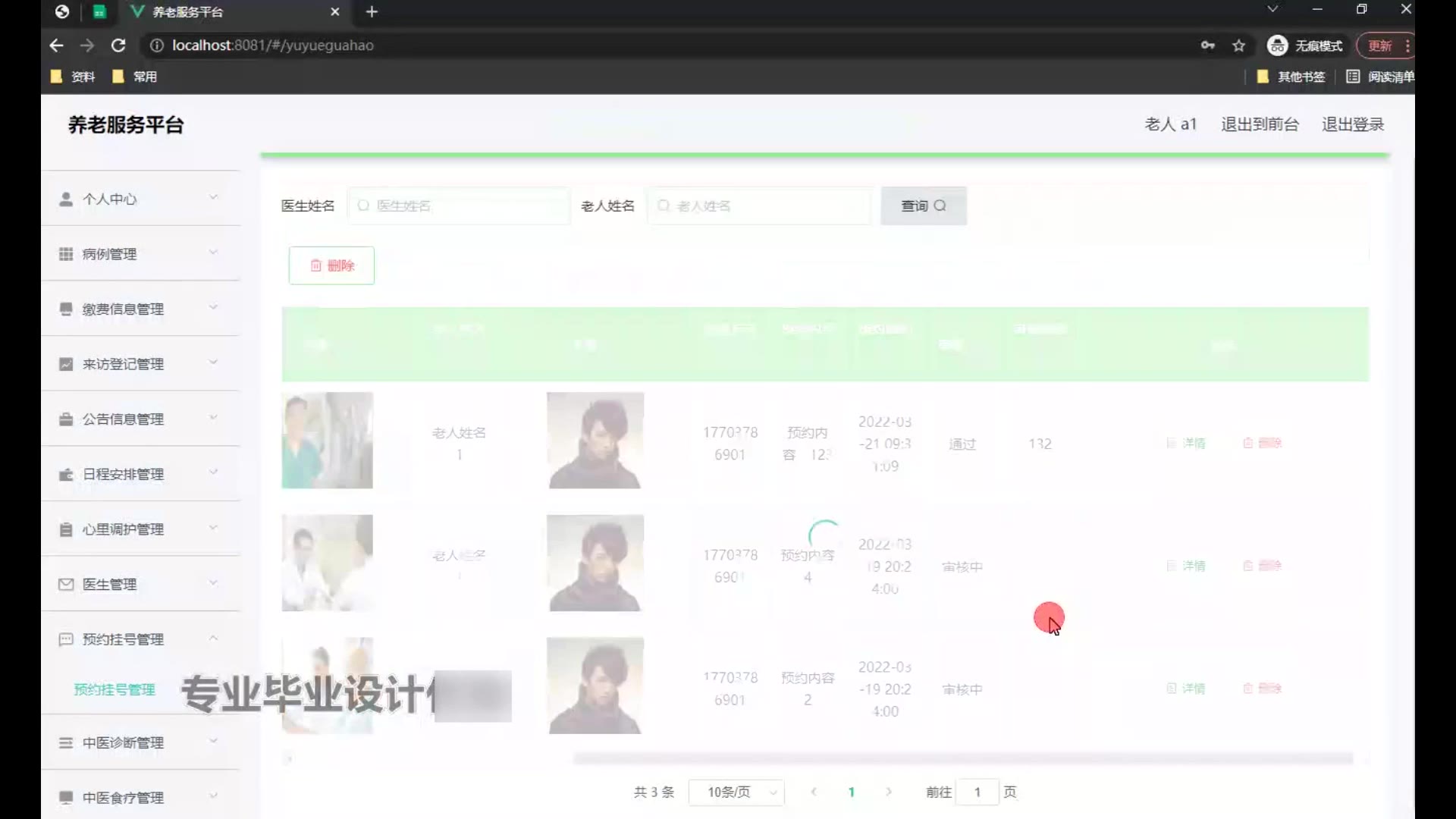Bookmark page with star icon

pos(1239,45)
